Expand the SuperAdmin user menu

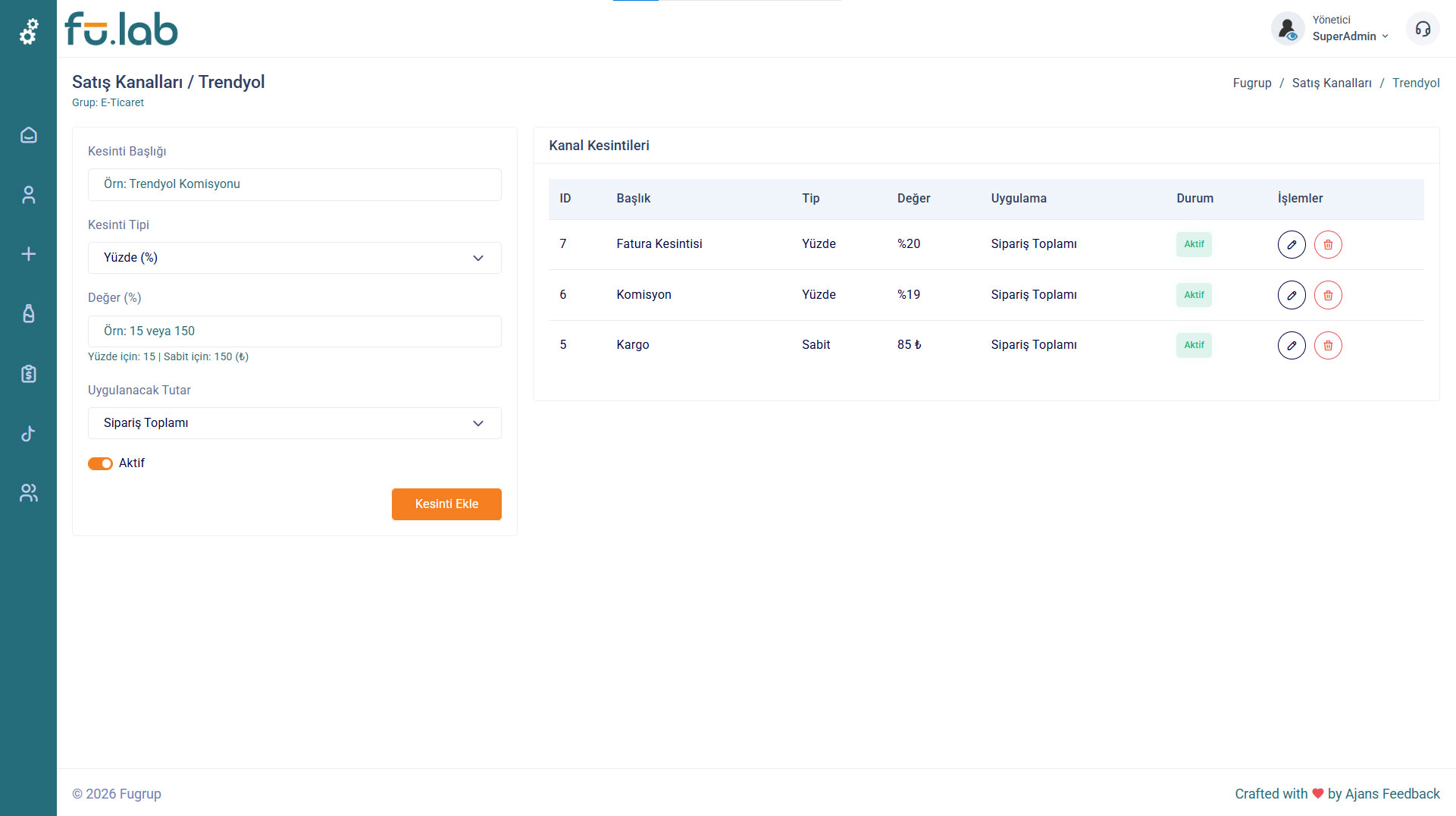click(1351, 36)
